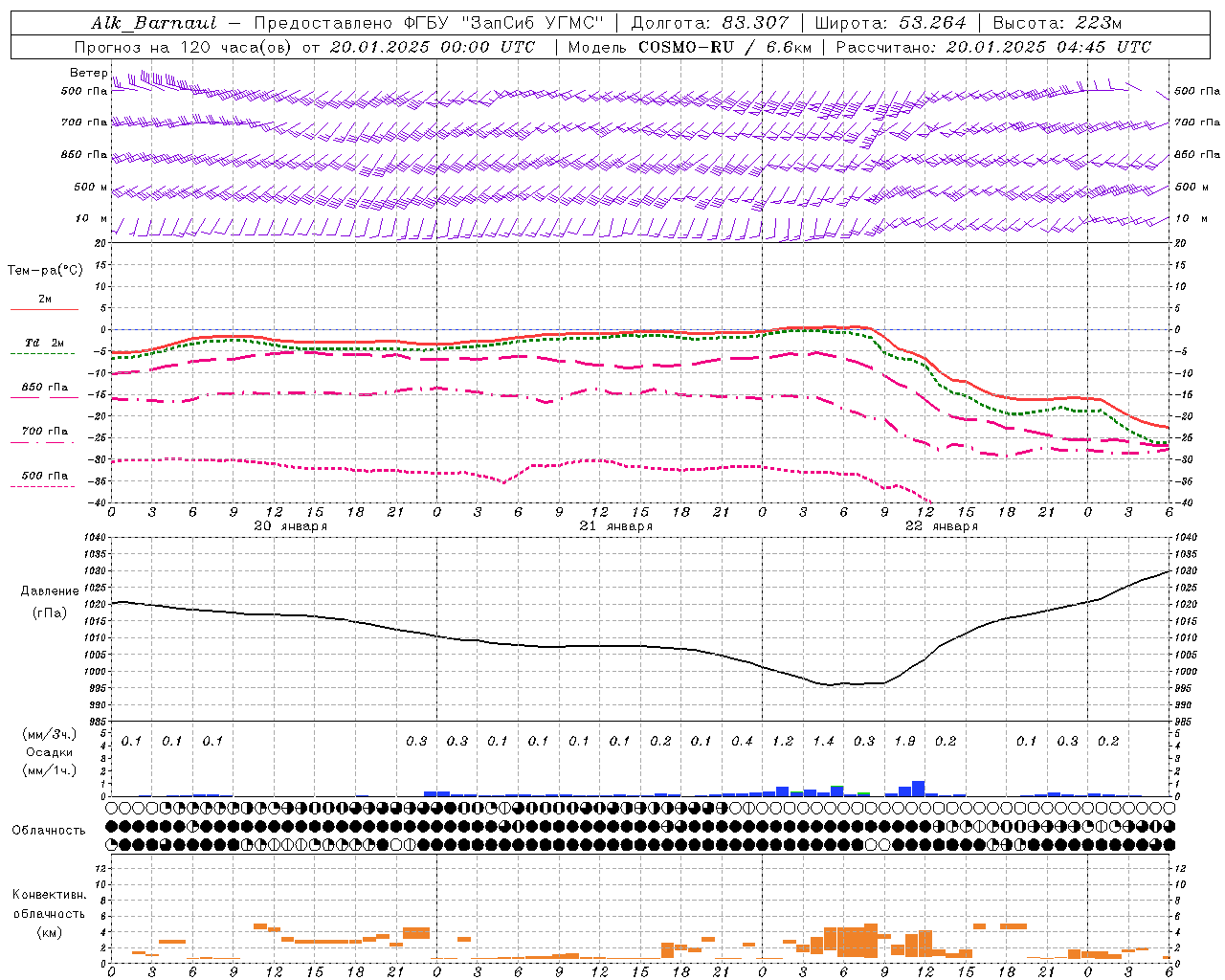This screenshot has height=980, width=1225.
Task: Click the Широта: 53.264 header value
Action: (890, 23)
